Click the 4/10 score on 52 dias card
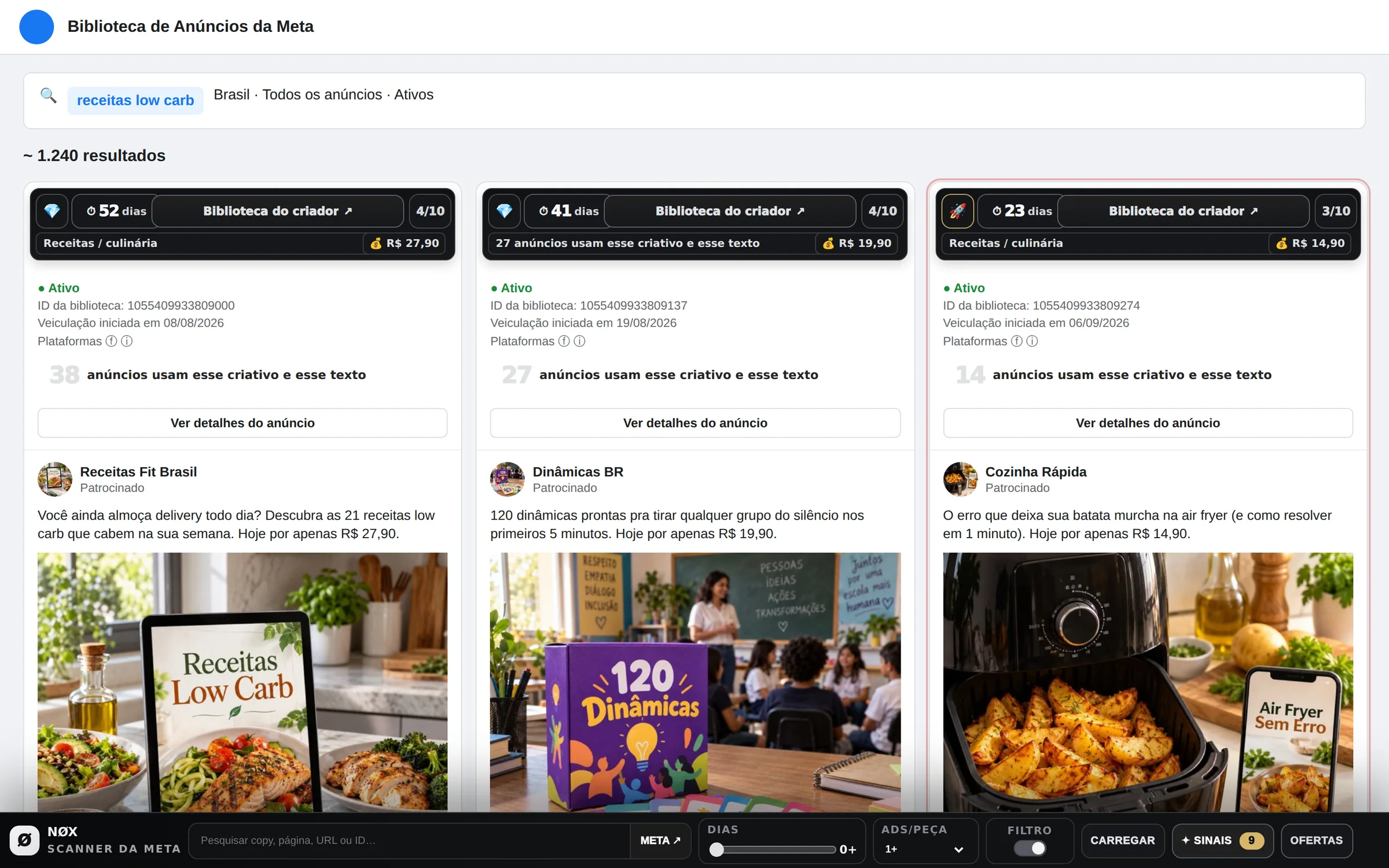Screen dimensions: 1389x868 [x=431, y=211]
